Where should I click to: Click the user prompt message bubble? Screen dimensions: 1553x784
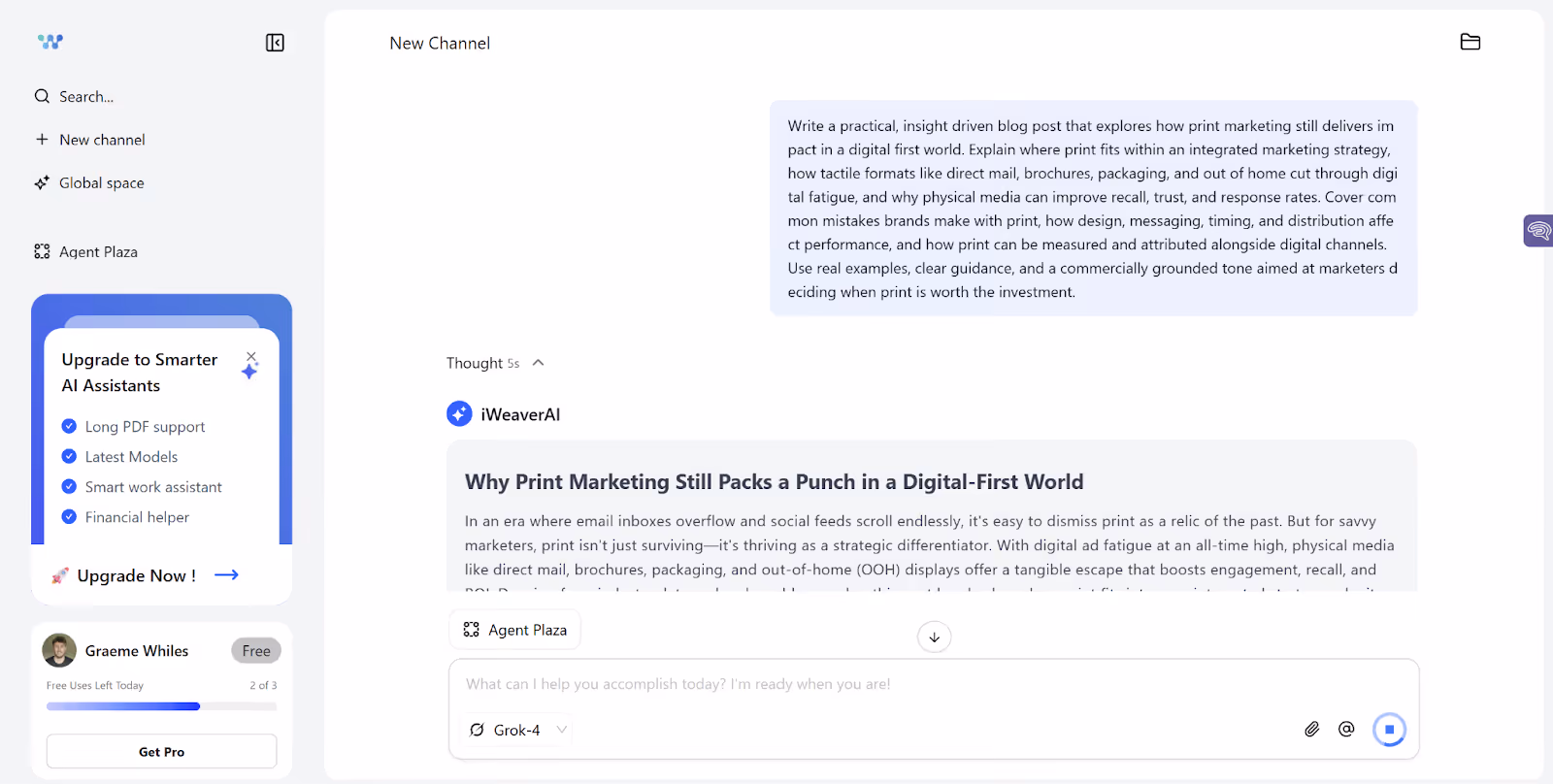[x=1094, y=209]
